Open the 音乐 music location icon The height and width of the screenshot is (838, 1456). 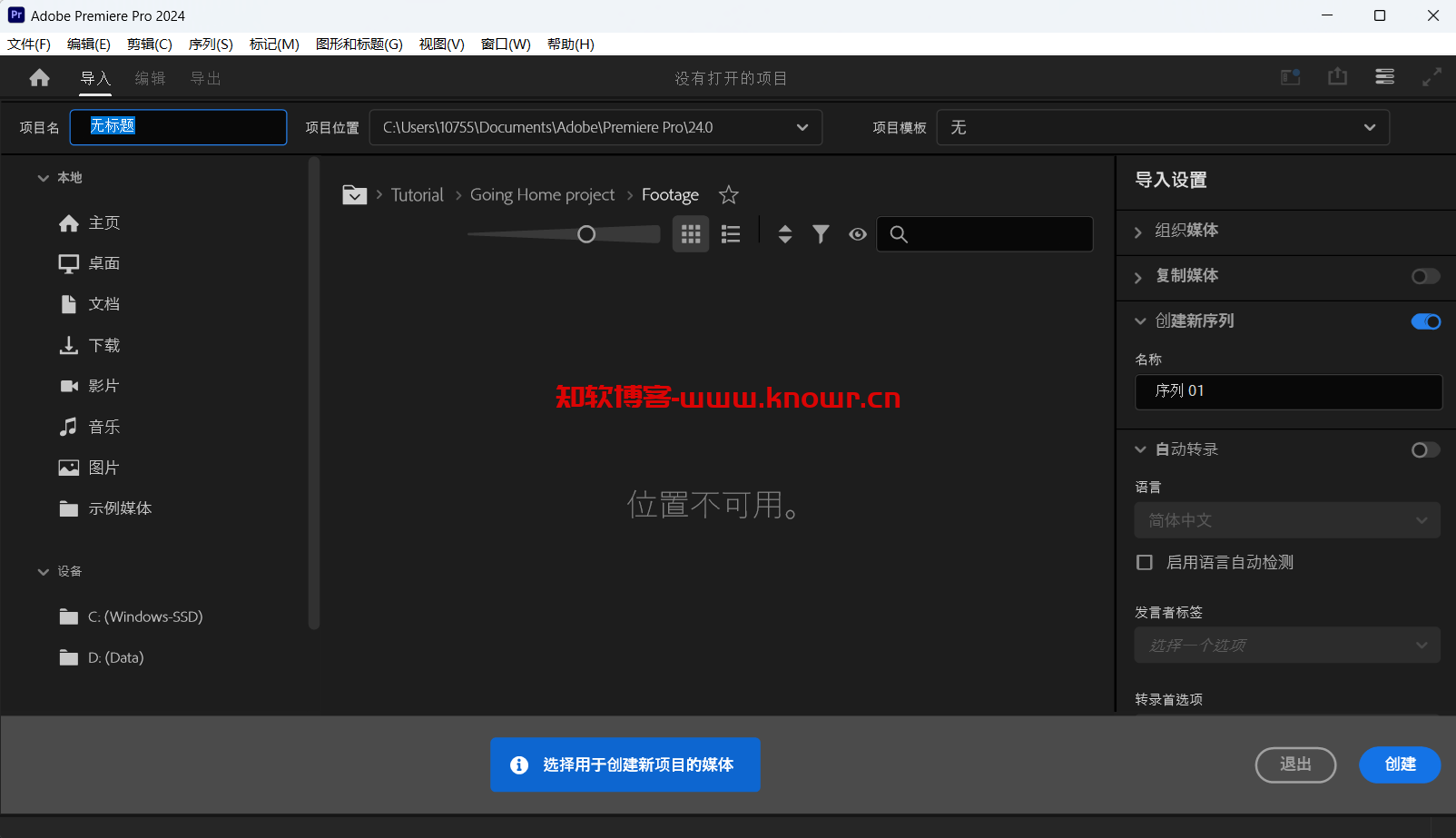point(69,427)
